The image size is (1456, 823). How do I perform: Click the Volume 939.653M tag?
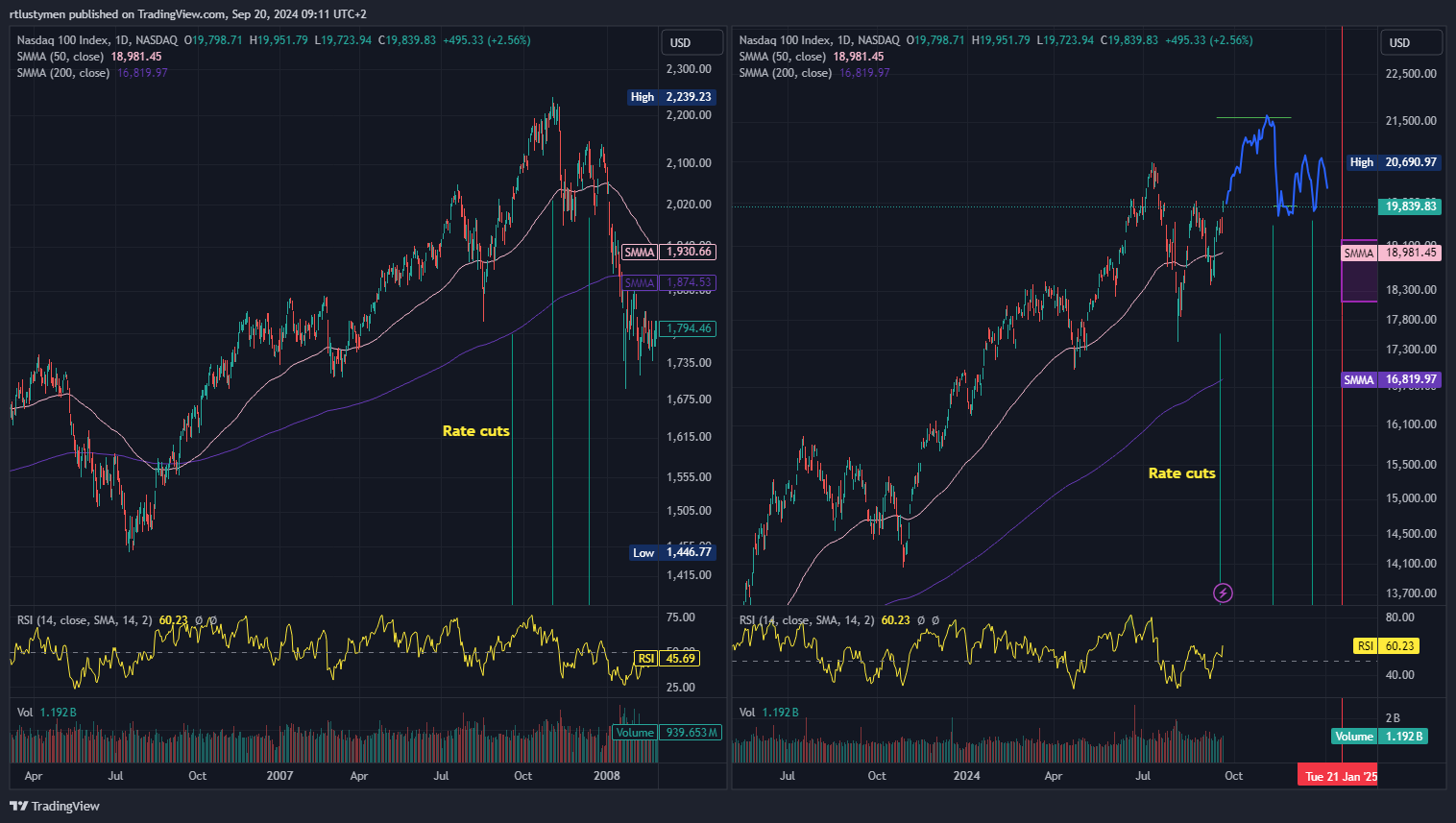tap(667, 733)
